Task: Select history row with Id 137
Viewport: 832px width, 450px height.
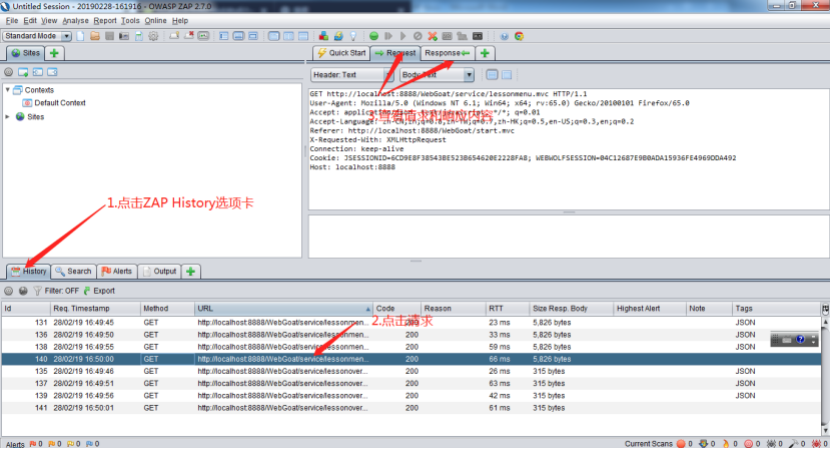Action: point(411,384)
